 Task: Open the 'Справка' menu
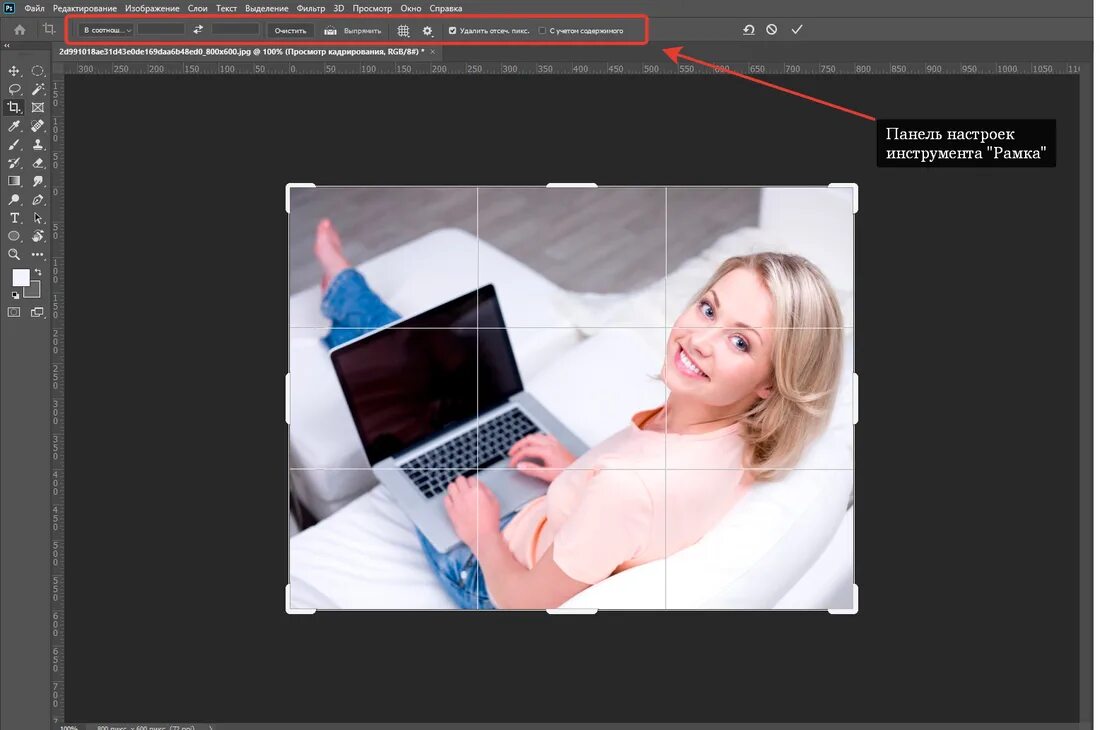pos(445,8)
